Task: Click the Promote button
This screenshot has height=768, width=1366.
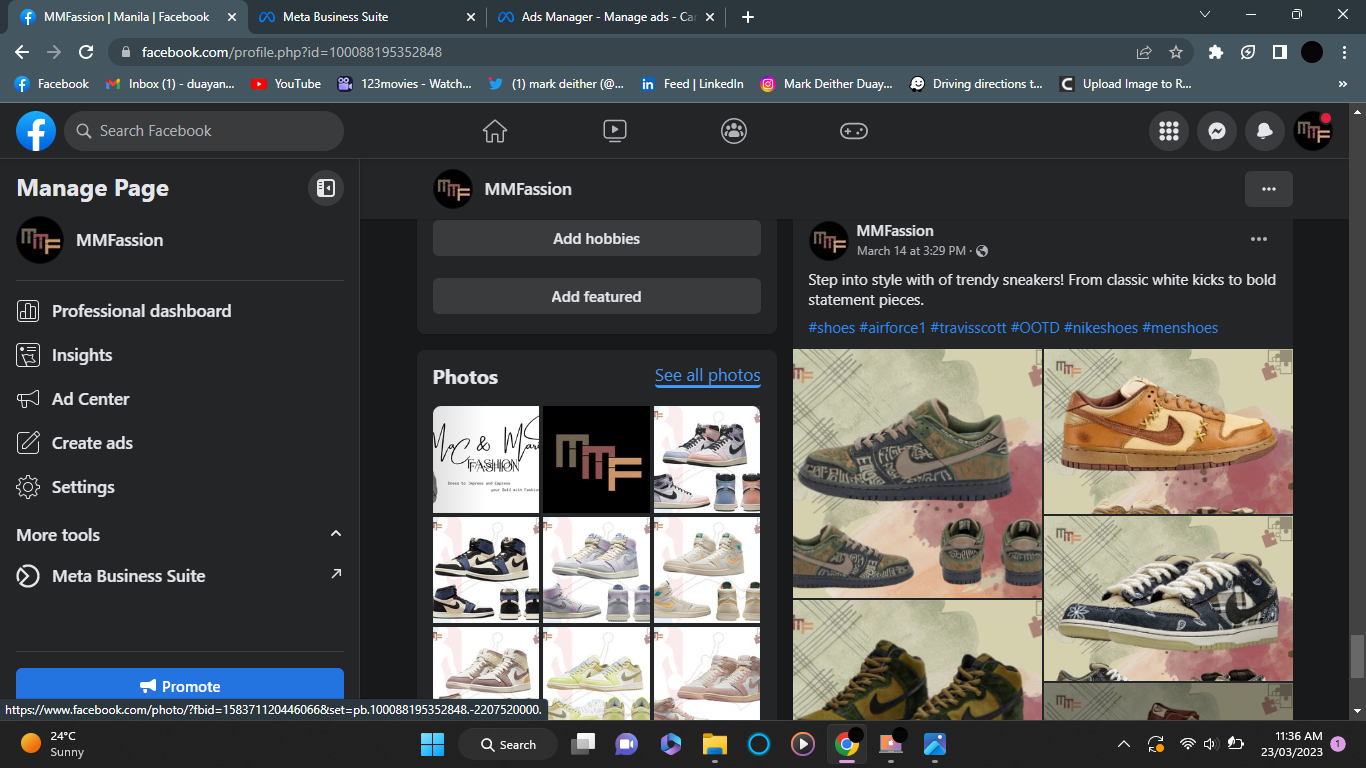Action: click(x=180, y=687)
